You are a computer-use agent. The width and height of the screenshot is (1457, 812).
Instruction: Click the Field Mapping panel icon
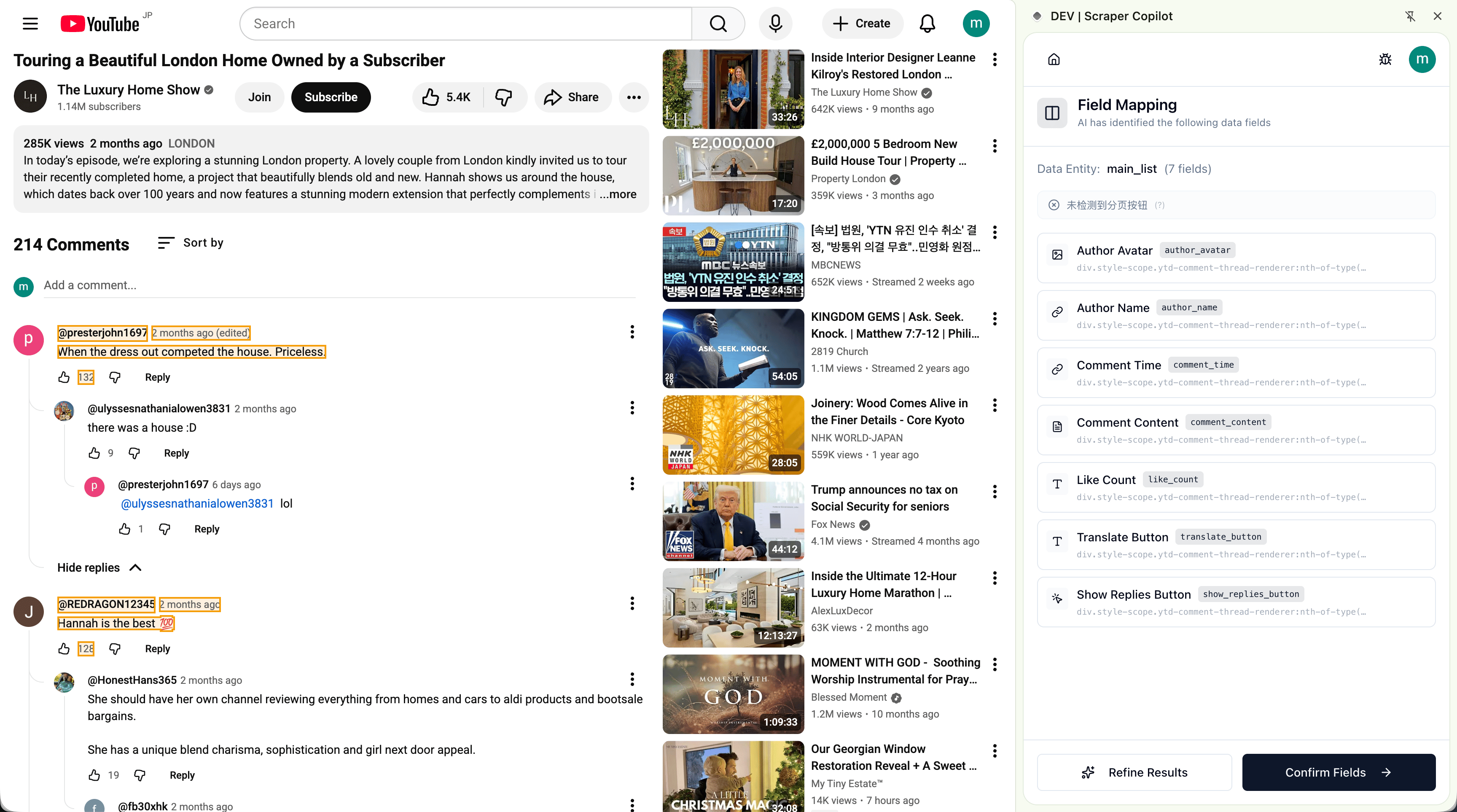tap(1052, 113)
